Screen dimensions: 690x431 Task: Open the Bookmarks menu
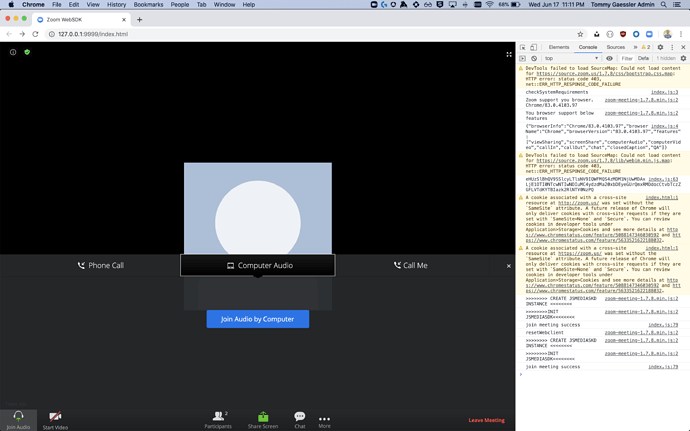148,4
